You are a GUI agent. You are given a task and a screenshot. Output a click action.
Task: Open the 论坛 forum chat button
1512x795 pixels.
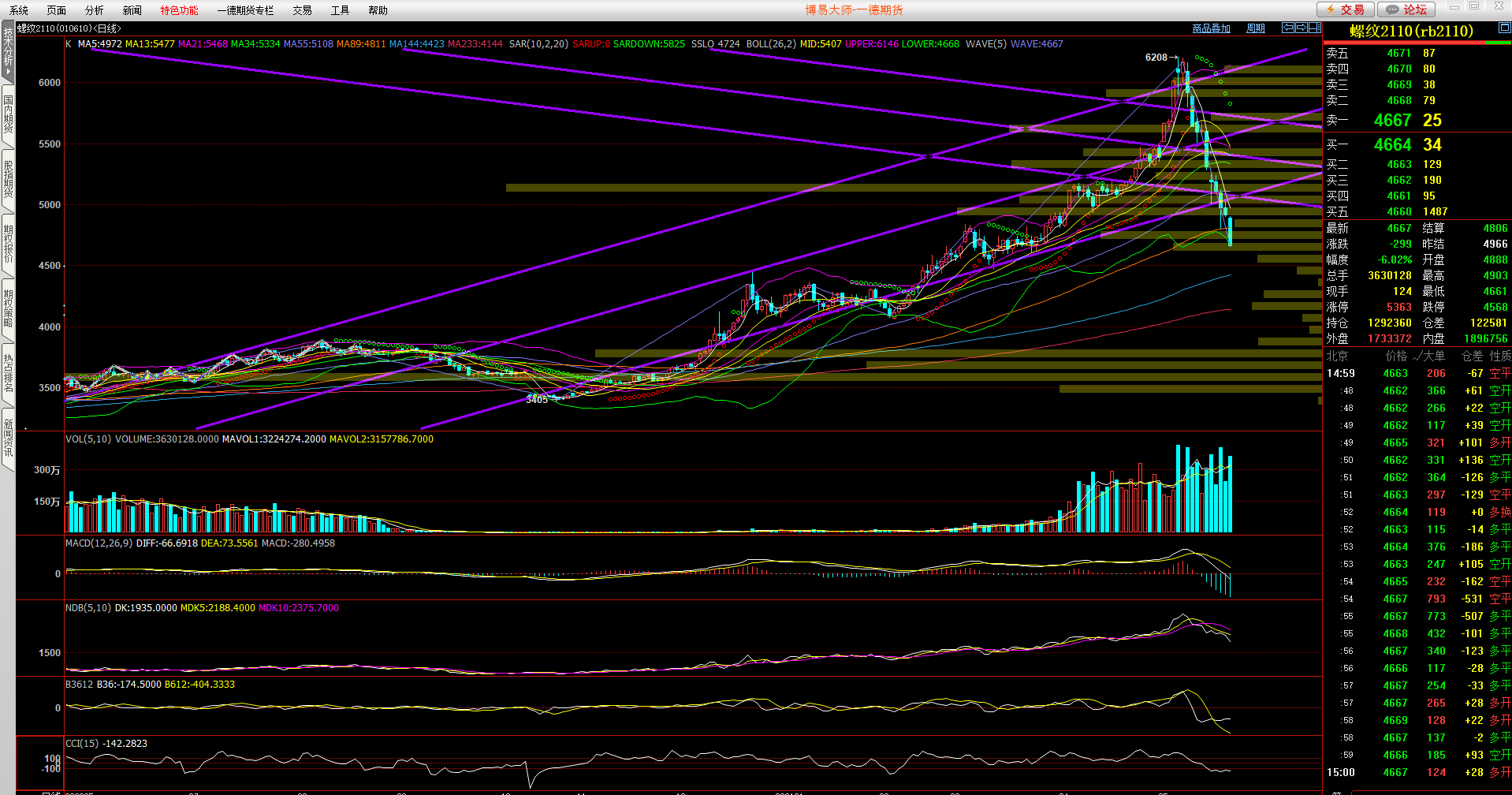1407,9
